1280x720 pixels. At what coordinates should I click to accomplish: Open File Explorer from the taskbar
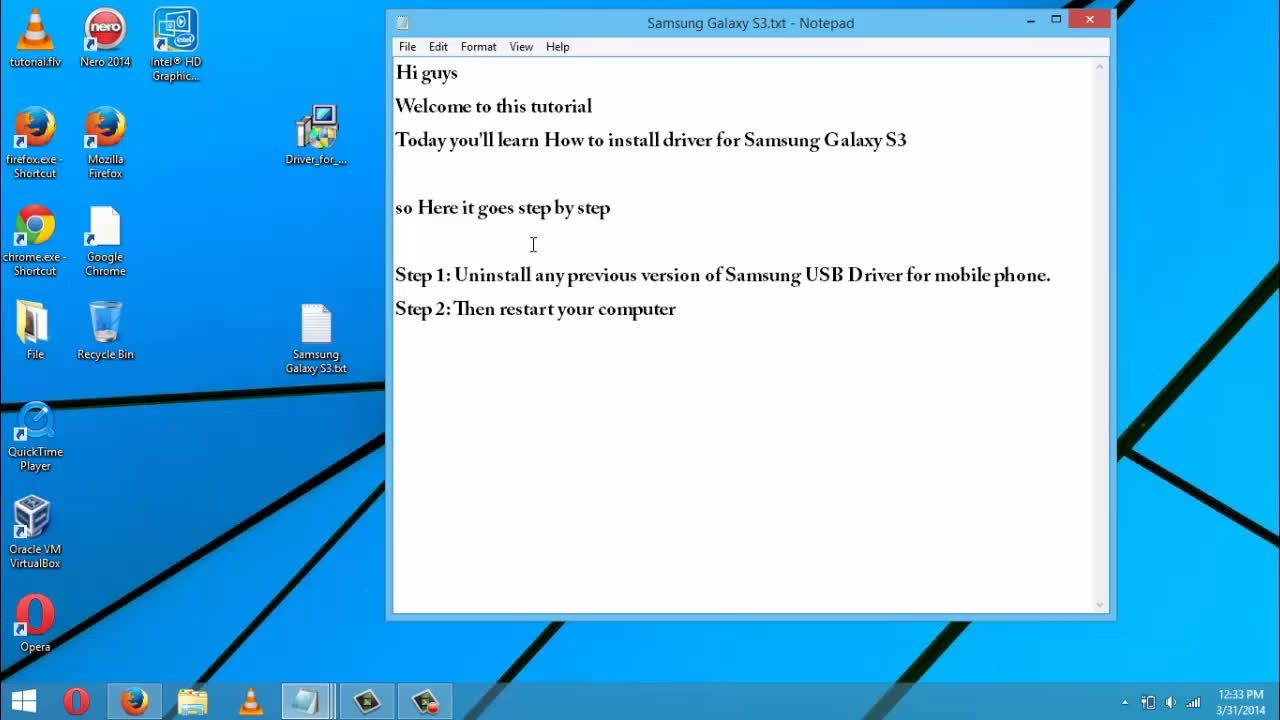tap(192, 702)
